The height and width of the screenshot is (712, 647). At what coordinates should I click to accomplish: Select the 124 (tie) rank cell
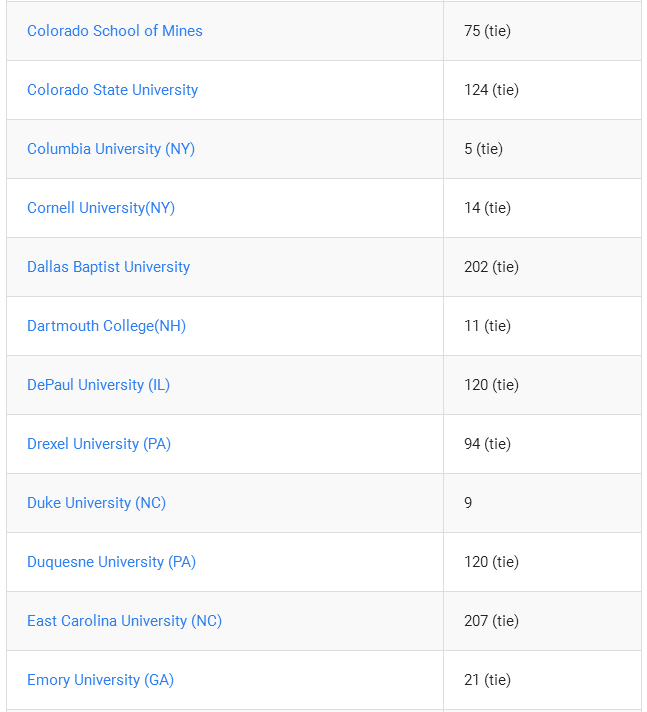(x=542, y=90)
